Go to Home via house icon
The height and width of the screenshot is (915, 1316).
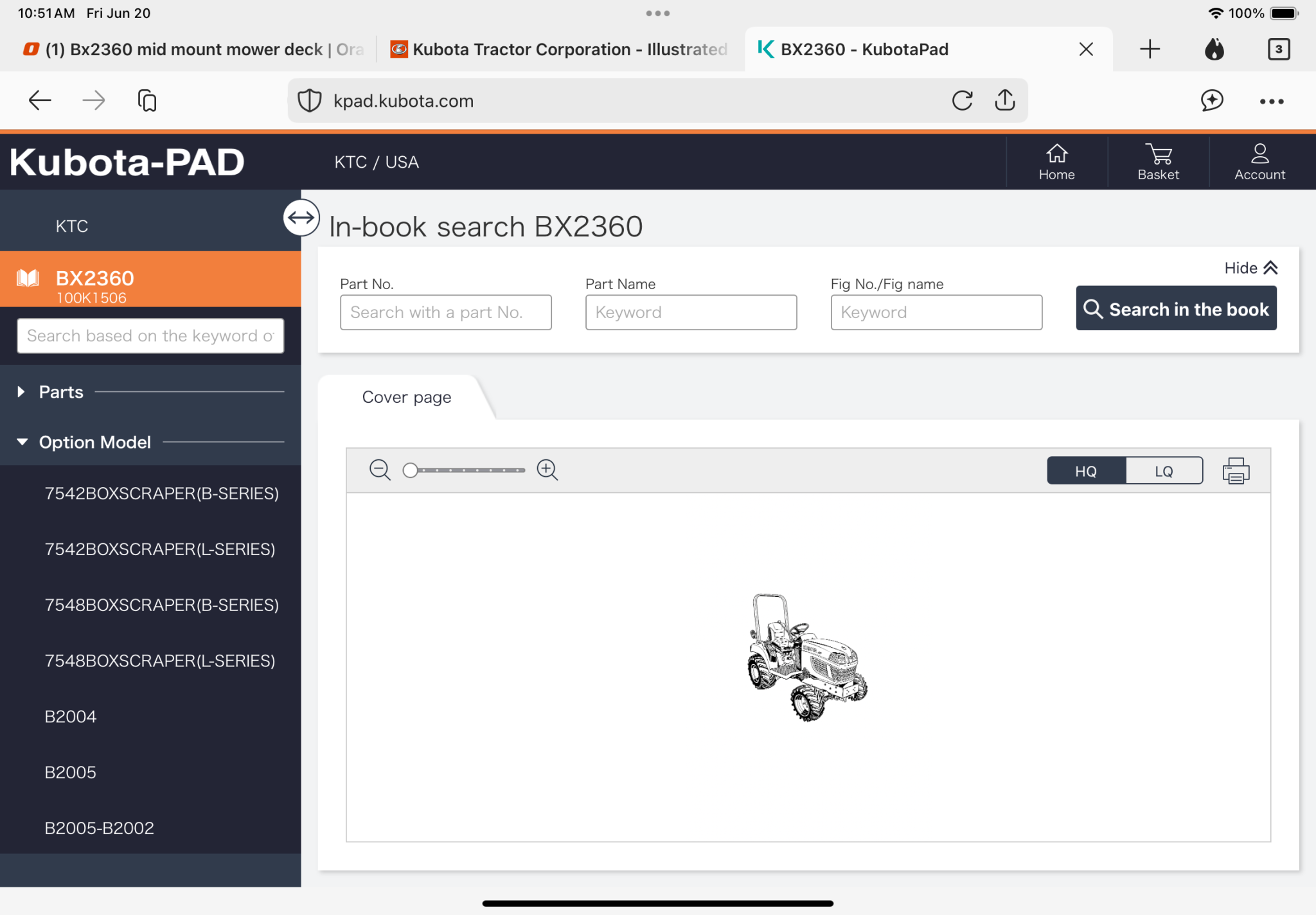tap(1056, 162)
